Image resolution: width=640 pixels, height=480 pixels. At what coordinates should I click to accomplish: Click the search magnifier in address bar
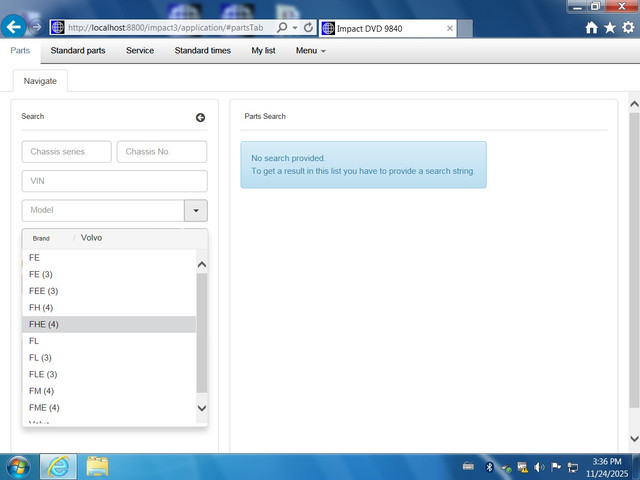coord(282,28)
